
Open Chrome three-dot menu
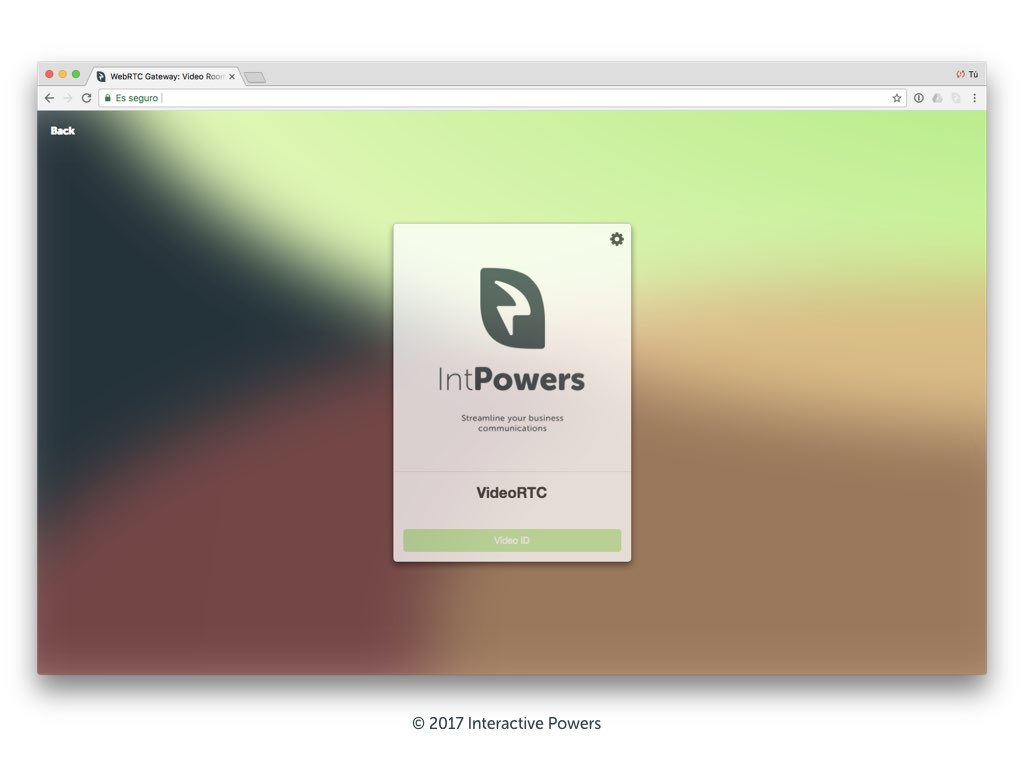(x=974, y=98)
